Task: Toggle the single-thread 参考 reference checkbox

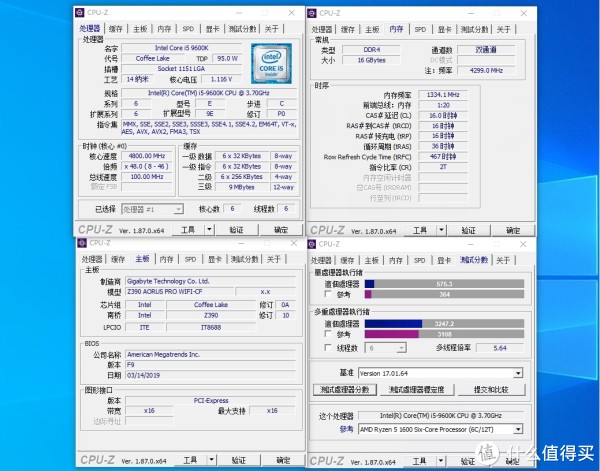Action: click(328, 294)
